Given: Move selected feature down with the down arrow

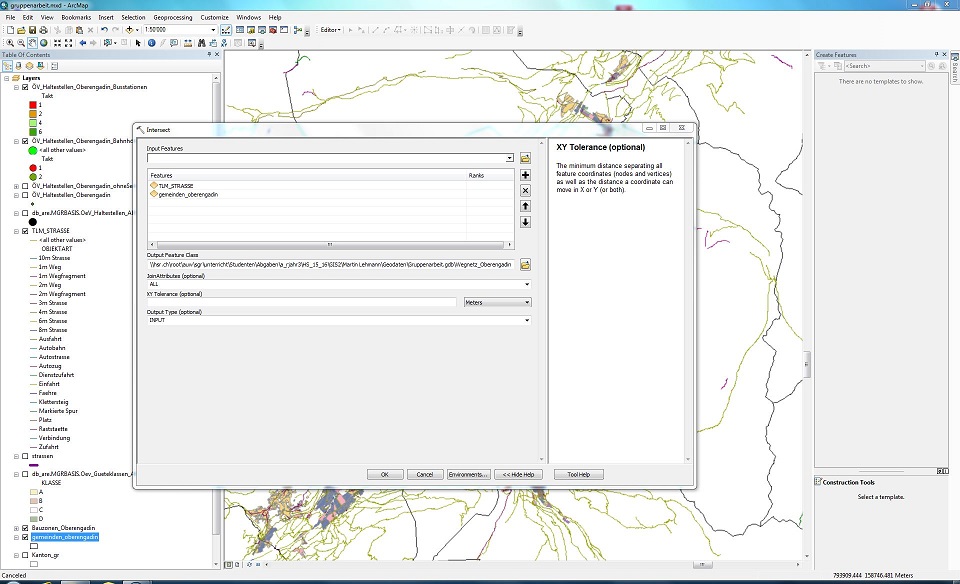Looking at the screenshot, I should pyautogui.click(x=525, y=222).
